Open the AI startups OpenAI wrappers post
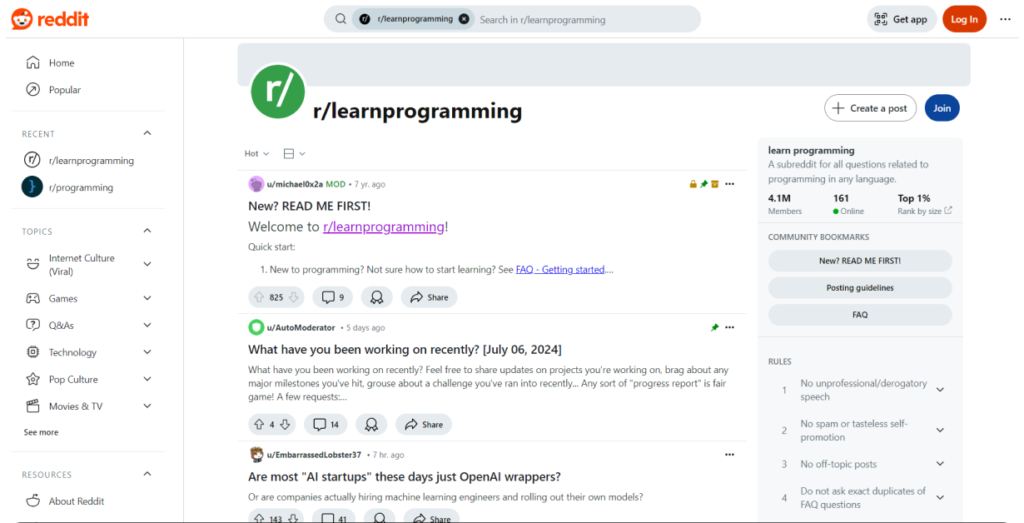This screenshot has width=1024, height=523. click(404, 477)
